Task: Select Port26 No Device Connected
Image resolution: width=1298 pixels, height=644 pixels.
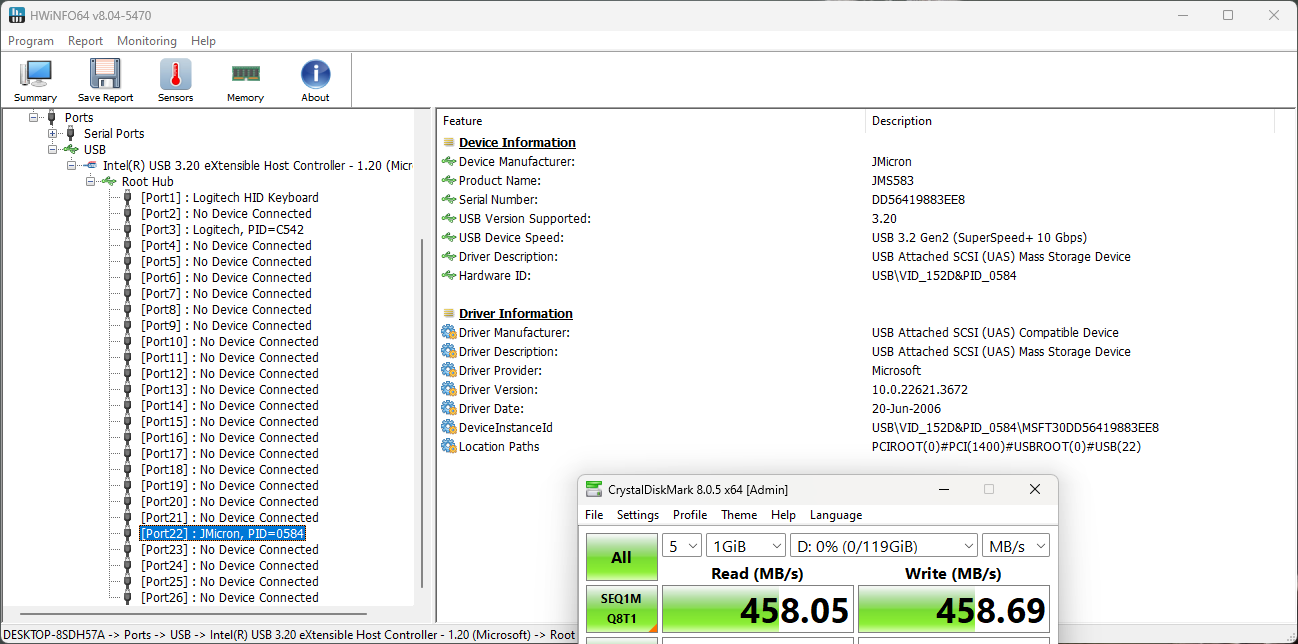Action: (x=229, y=598)
